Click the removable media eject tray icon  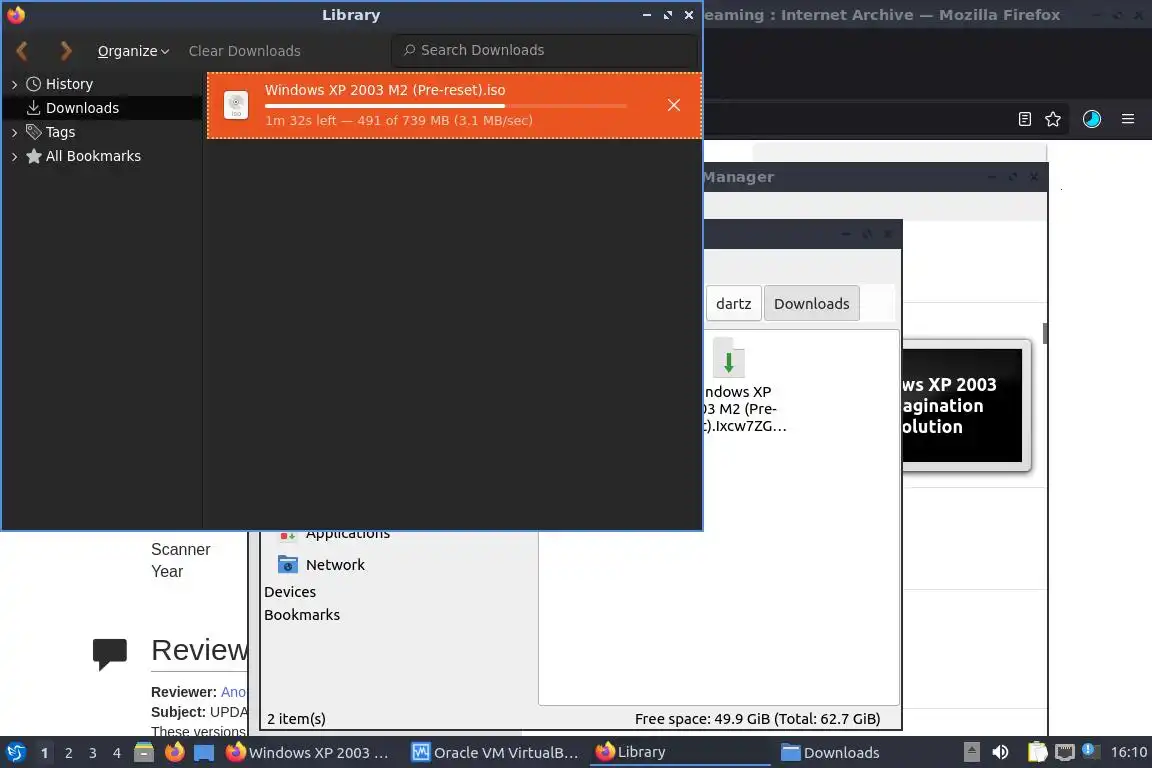pos(971,752)
